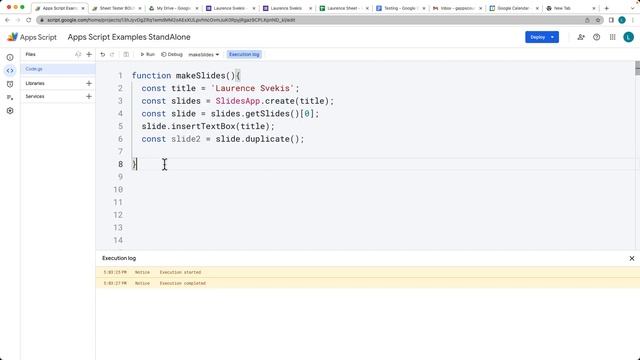Image resolution: width=640 pixels, height=360 pixels.
Task: Open the Chrome profile avatar
Action: (622, 20)
